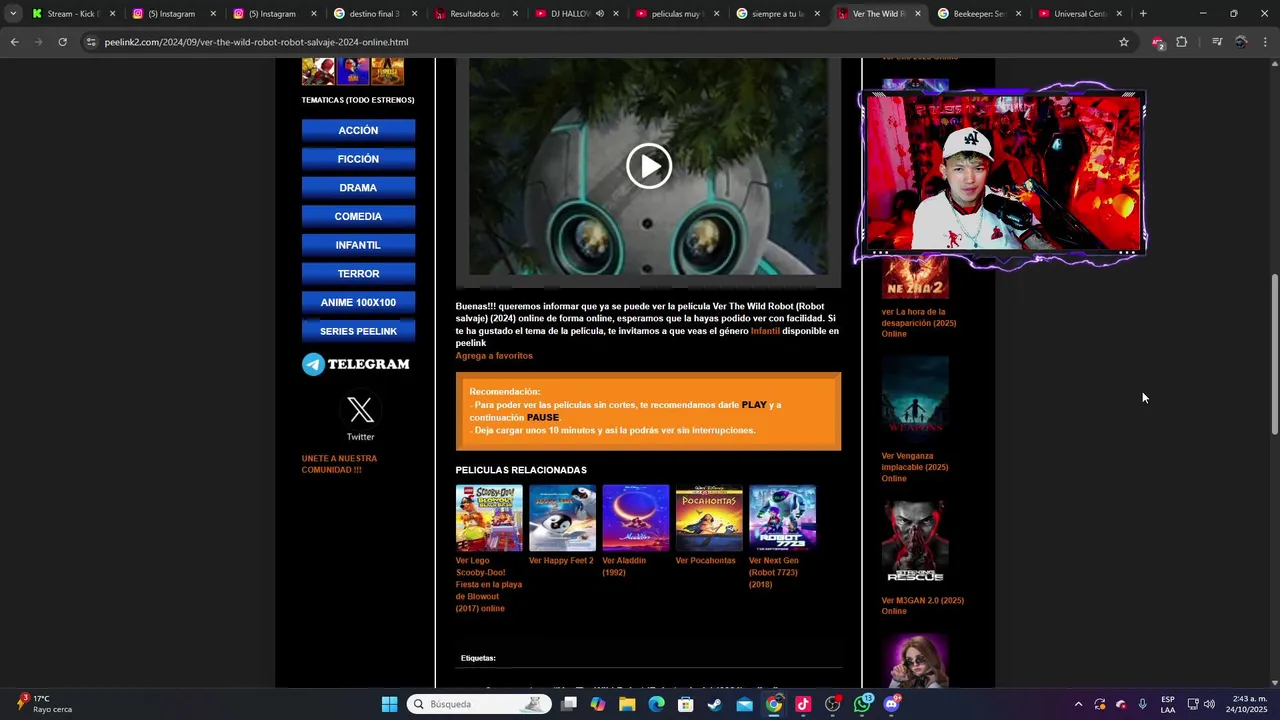Screen dimensions: 1280x720
Task: Open new browser tab
Action: pyautogui.click(x=1143, y=14)
